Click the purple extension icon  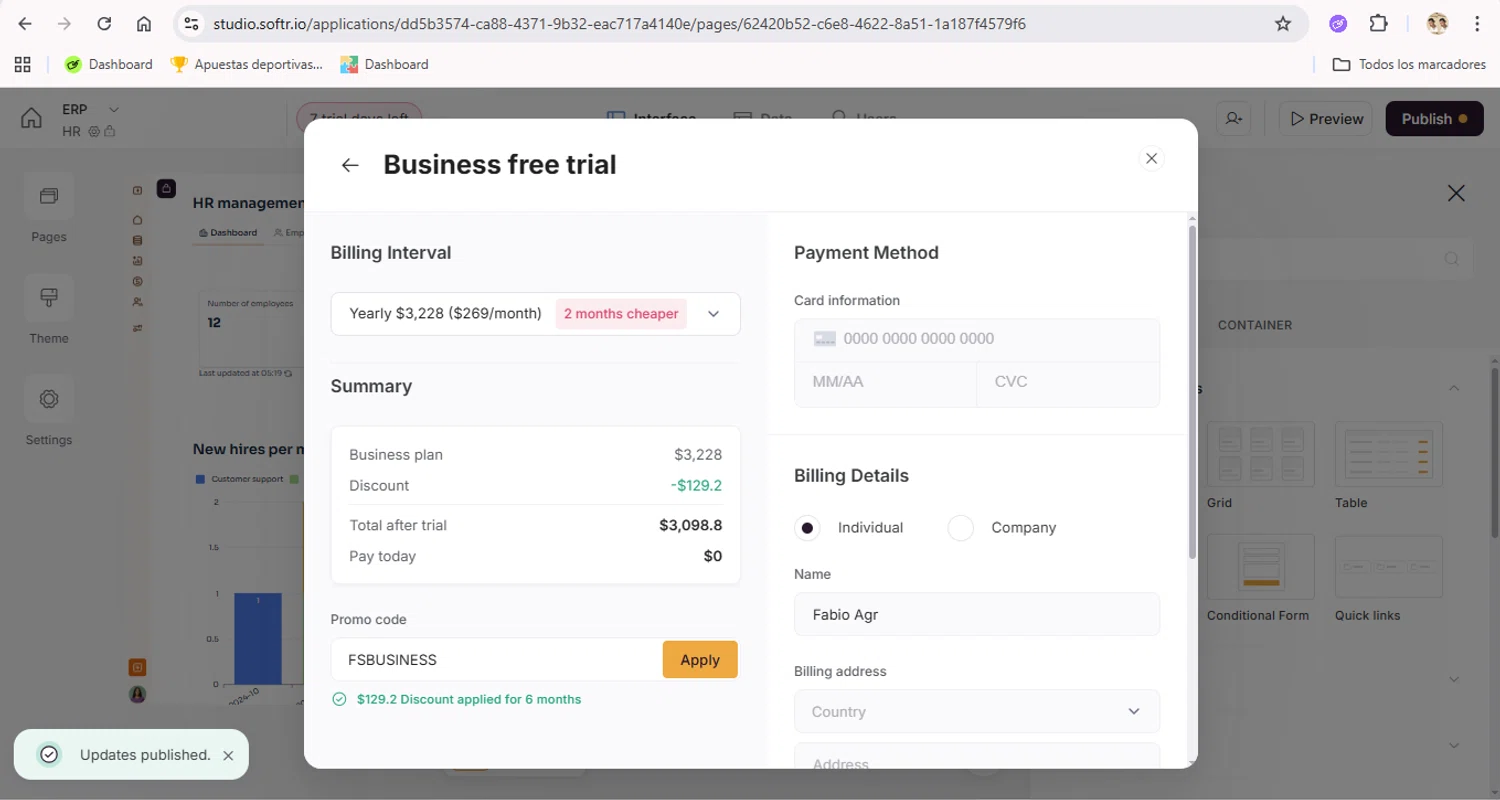click(x=1338, y=24)
